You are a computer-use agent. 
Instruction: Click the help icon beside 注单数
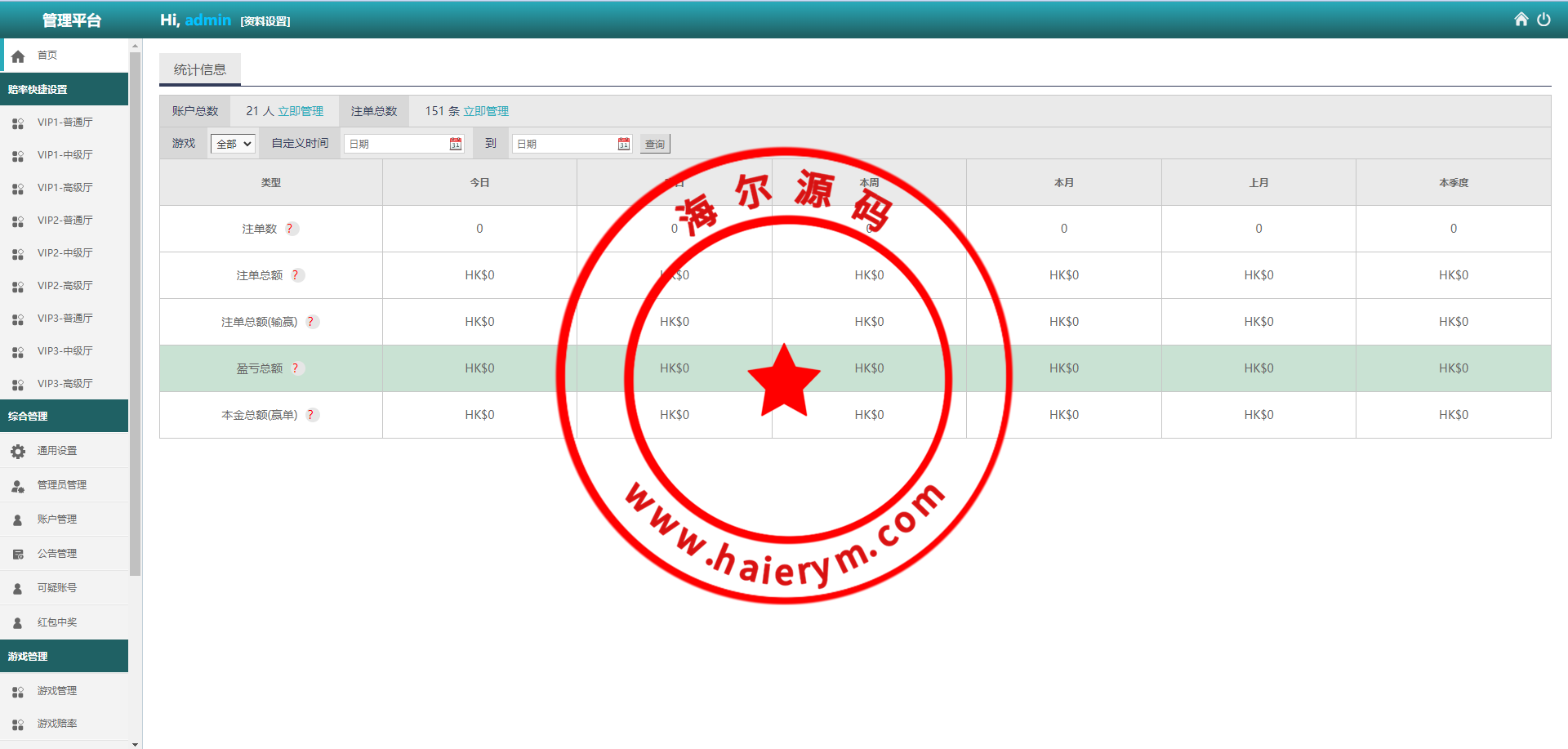(290, 229)
